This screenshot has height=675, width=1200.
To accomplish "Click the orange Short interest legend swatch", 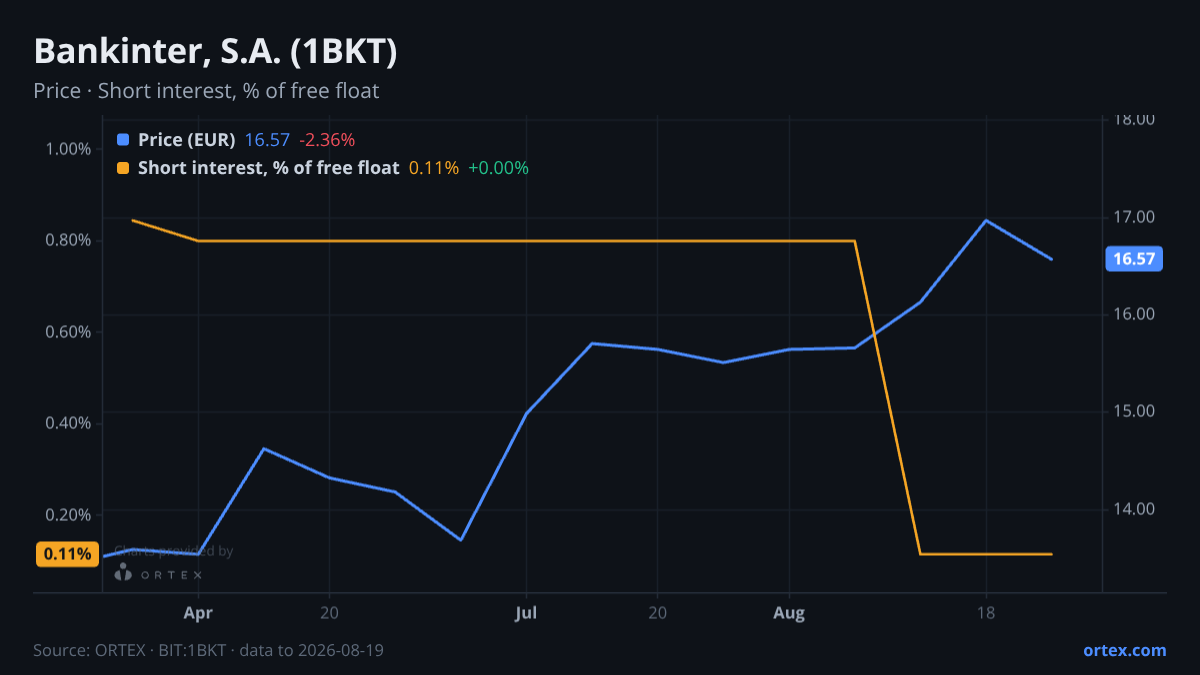I will [x=123, y=168].
